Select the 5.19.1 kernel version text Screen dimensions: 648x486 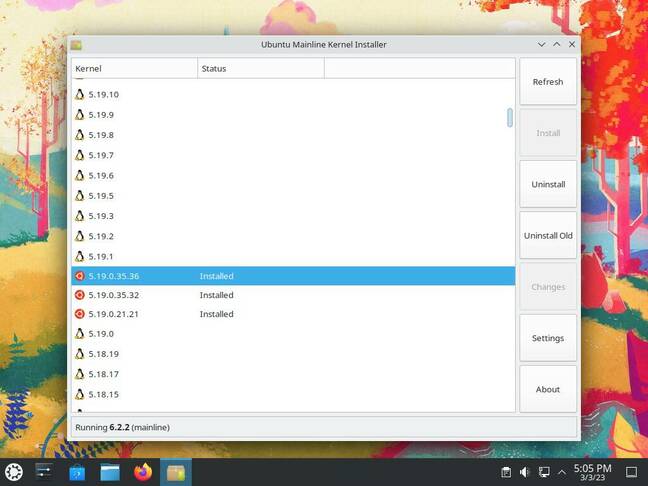101,257
